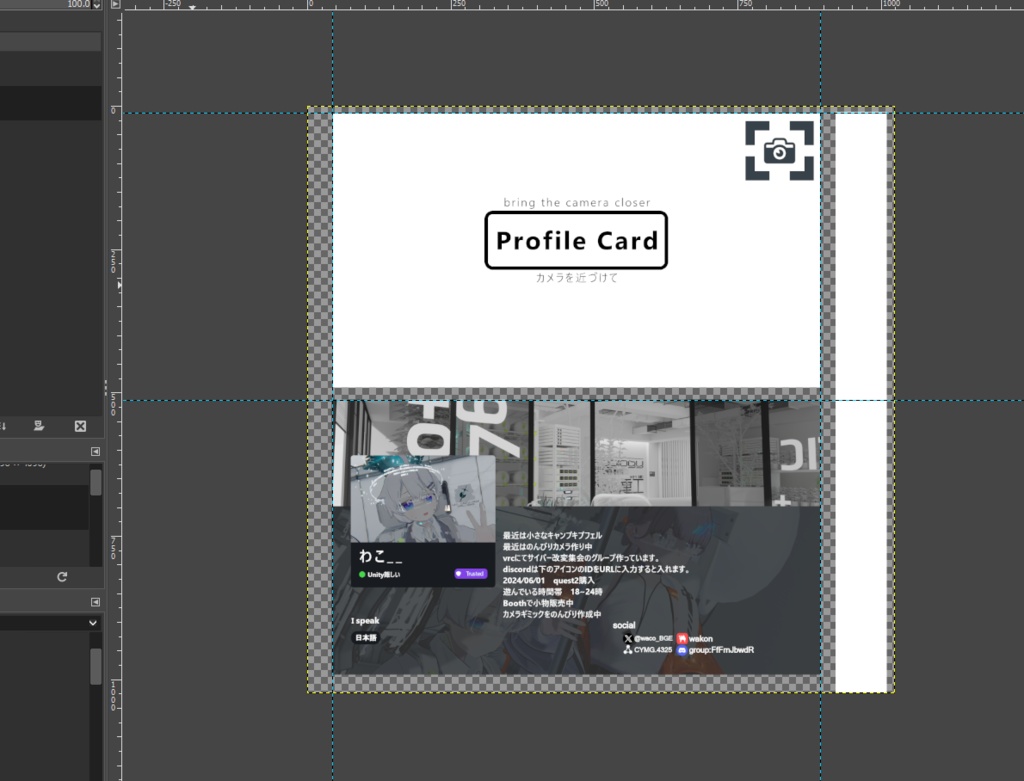Screen dimensions: 1024x781
Task: Click the refresh icon in the left dock
Action: [62, 577]
